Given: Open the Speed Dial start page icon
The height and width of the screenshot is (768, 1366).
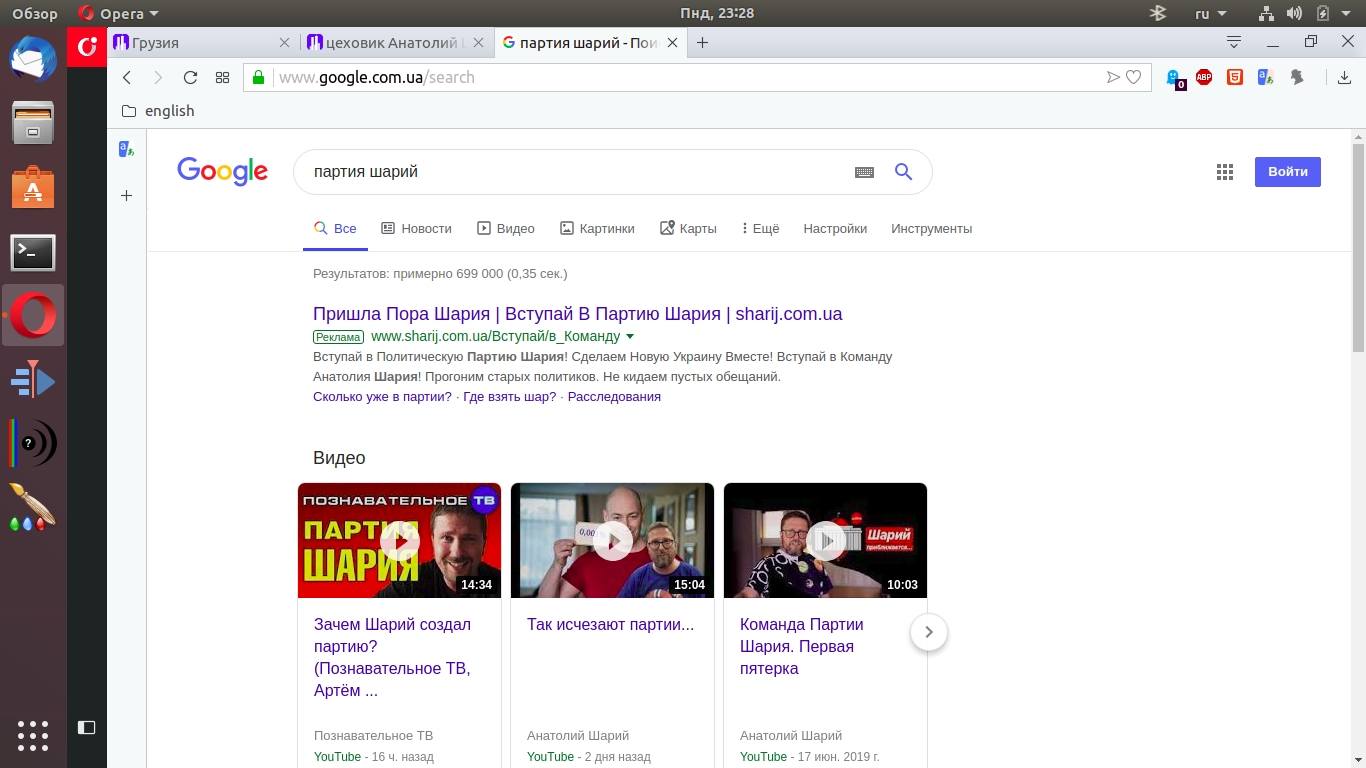Looking at the screenshot, I should [222, 77].
